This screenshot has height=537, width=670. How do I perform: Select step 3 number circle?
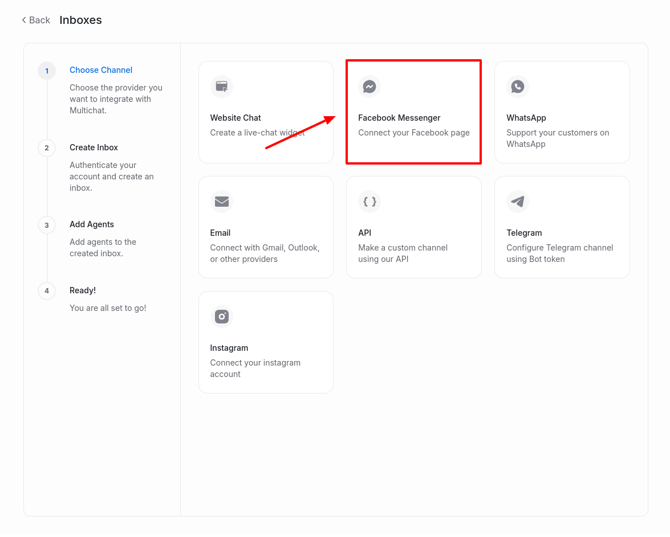[47, 225]
